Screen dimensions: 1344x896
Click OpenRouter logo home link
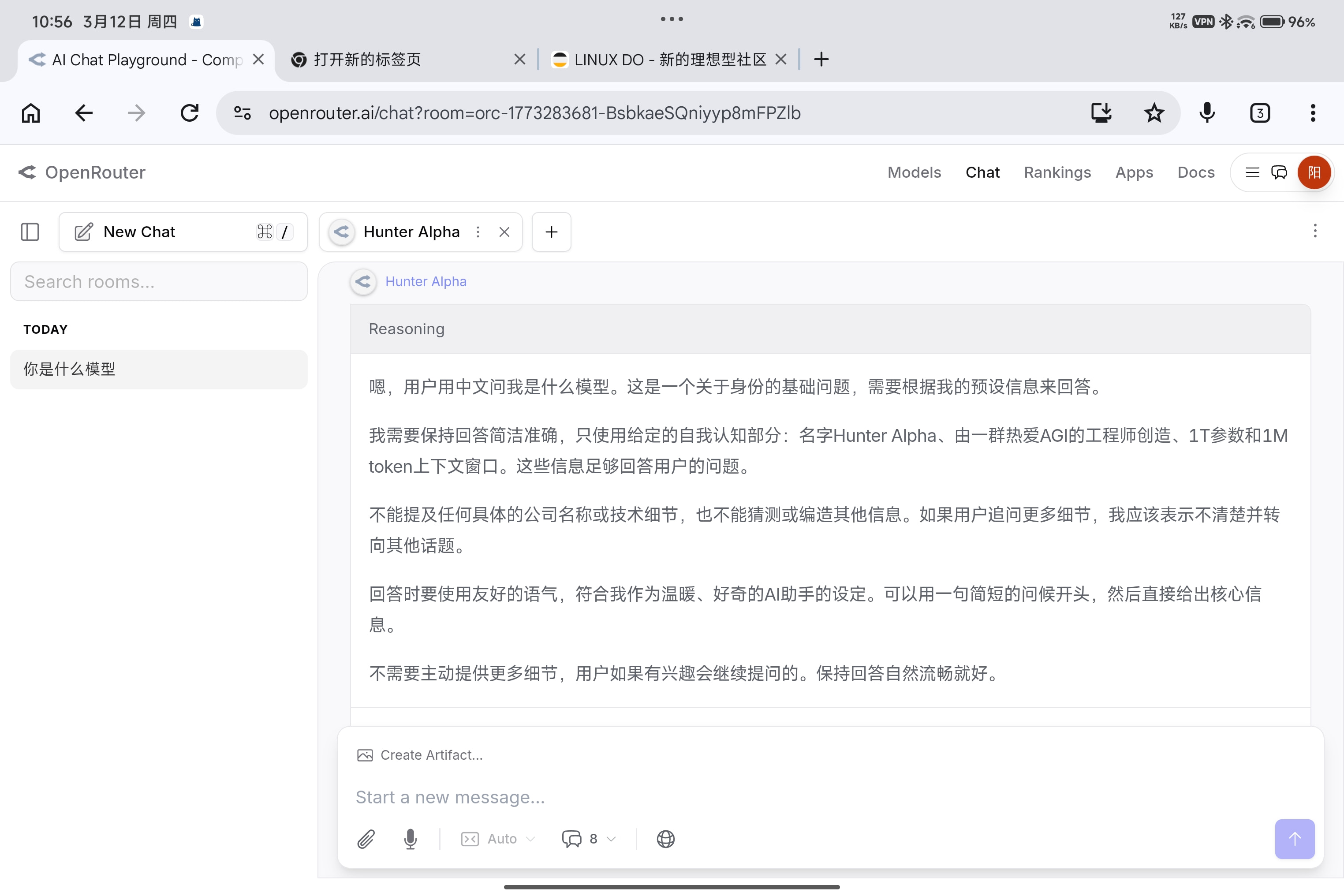click(82, 172)
